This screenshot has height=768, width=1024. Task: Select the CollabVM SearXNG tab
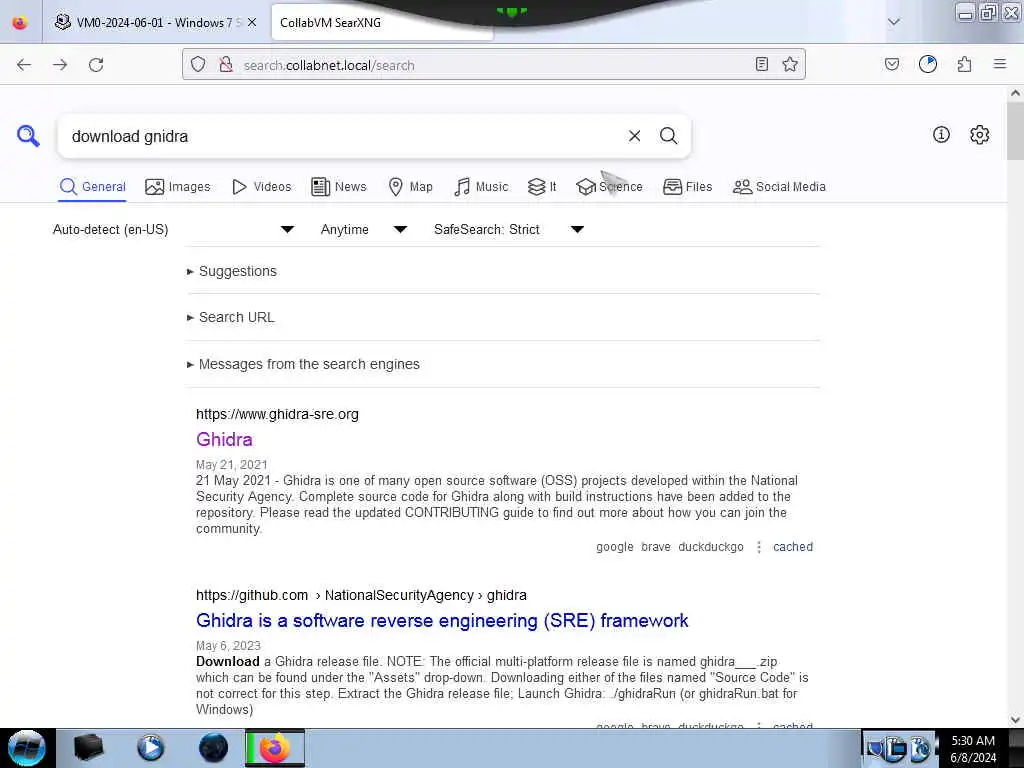[x=382, y=22]
